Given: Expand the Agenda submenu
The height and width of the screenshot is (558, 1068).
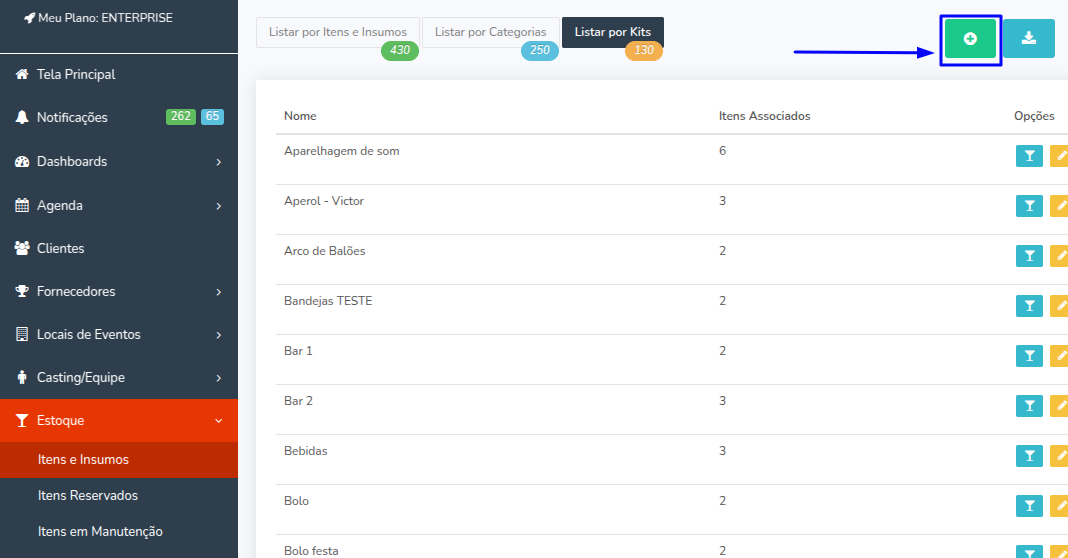Looking at the screenshot, I should click(x=119, y=205).
